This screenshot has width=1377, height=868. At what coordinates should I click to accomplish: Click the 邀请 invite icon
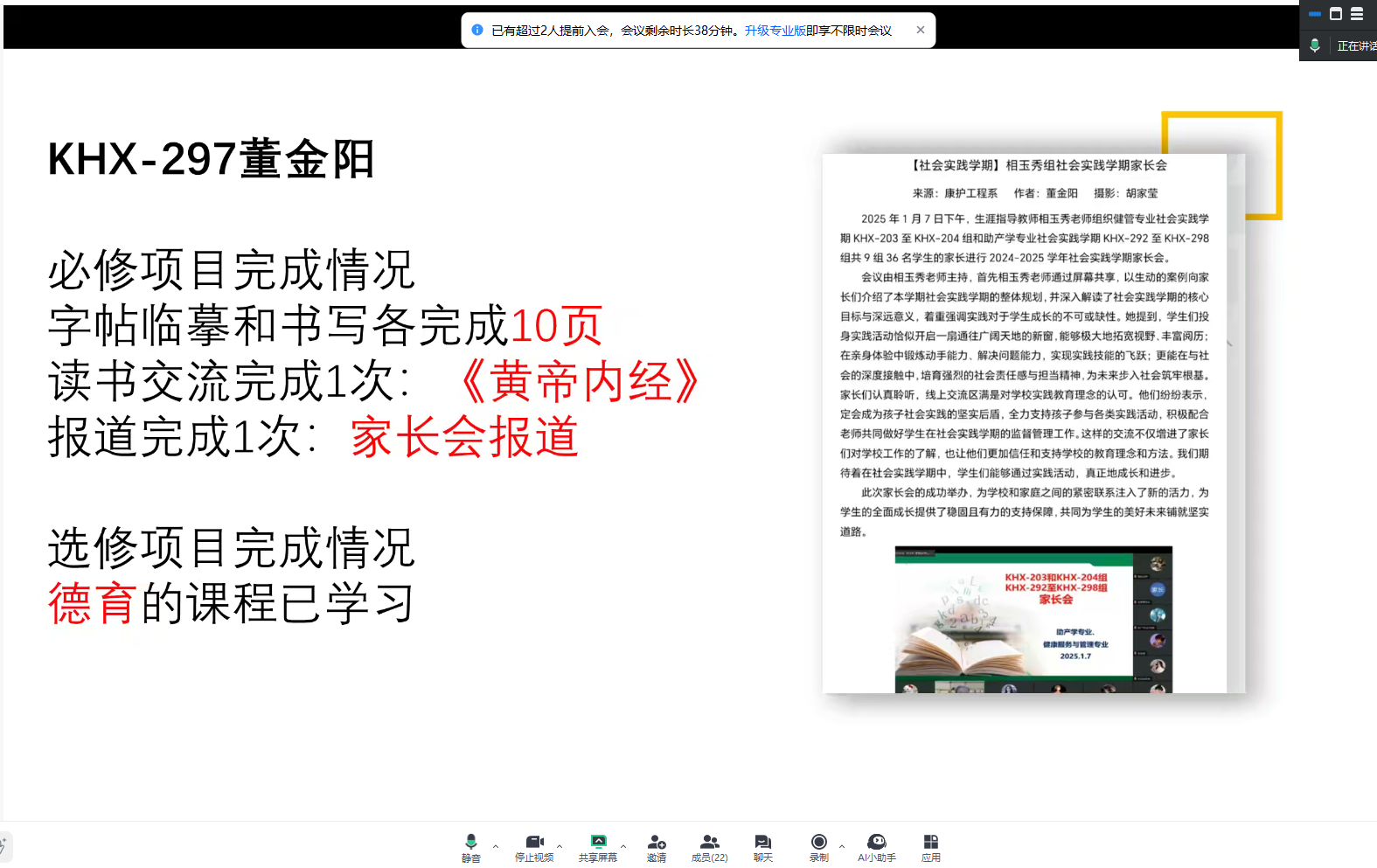(x=657, y=846)
